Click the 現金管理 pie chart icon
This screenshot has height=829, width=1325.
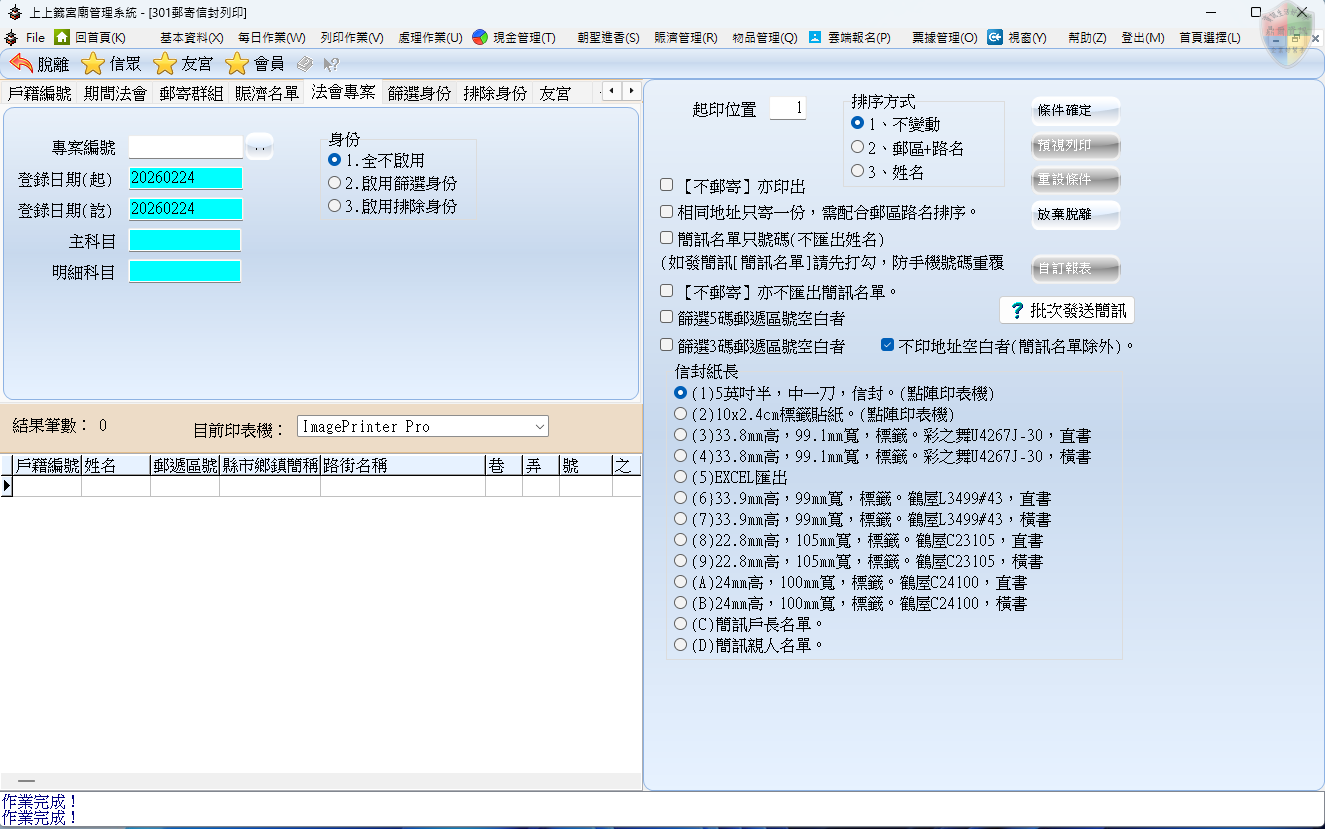tap(480, 37)
